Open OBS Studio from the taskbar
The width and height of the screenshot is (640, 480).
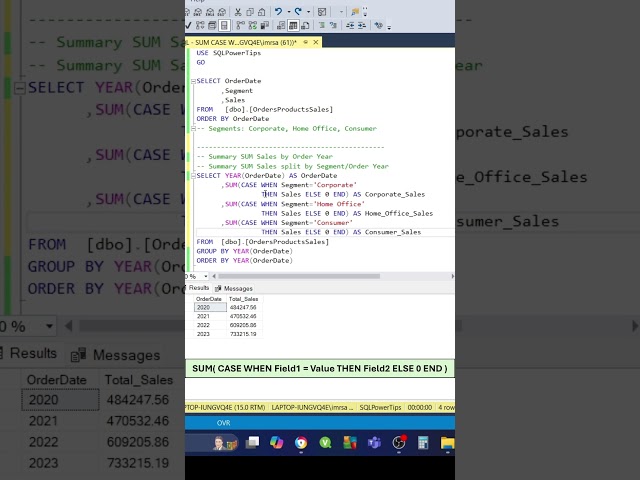coord(399,442)
